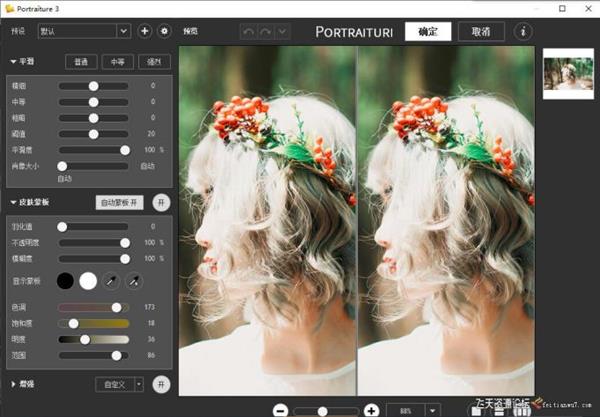
Task: Toggle the enhancement 开 round switch
Action: 161,384
